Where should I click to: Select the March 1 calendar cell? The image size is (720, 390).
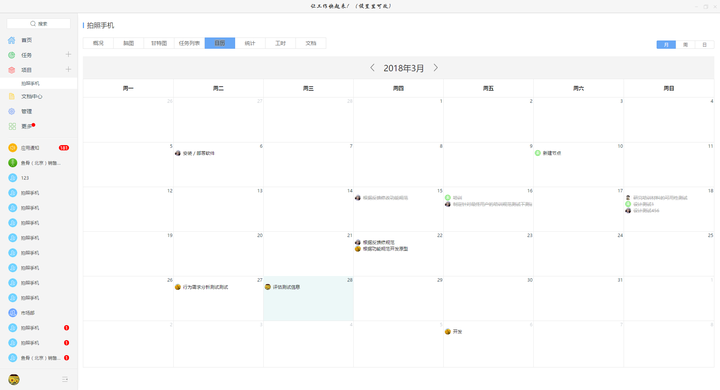point(398,120)
